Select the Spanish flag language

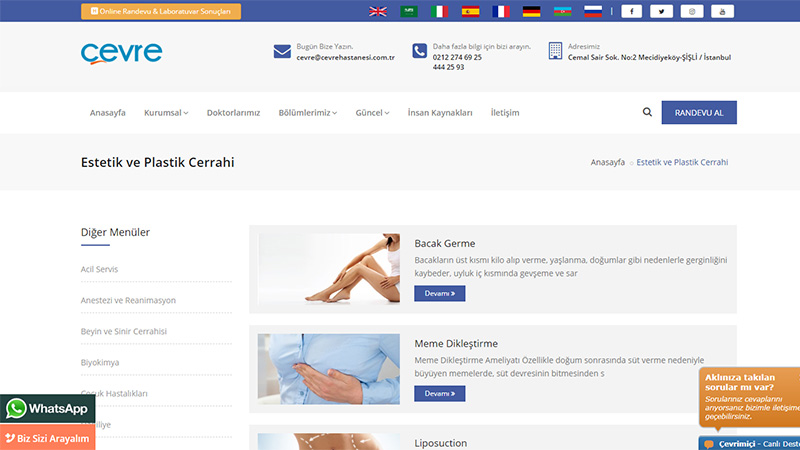coord(470,11)
